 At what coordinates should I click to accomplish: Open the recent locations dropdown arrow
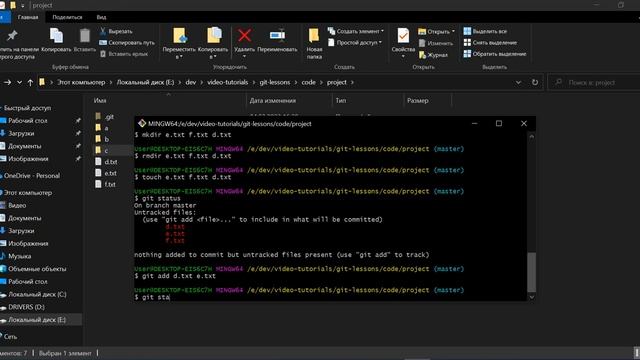[19, 82]
